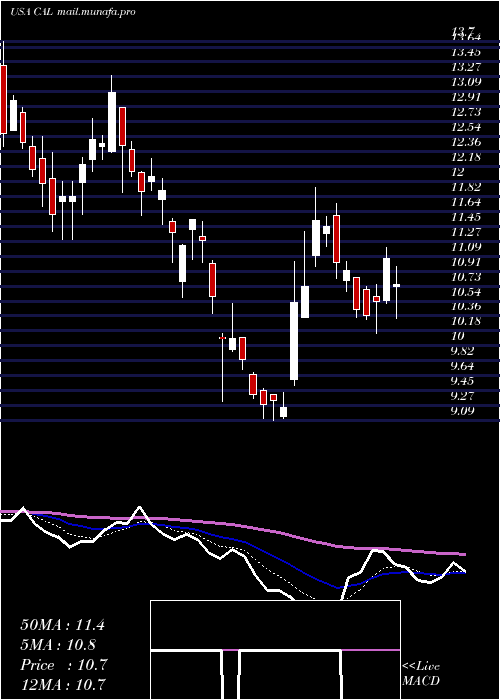Click the 10.18 price axis label

point(466,321)
